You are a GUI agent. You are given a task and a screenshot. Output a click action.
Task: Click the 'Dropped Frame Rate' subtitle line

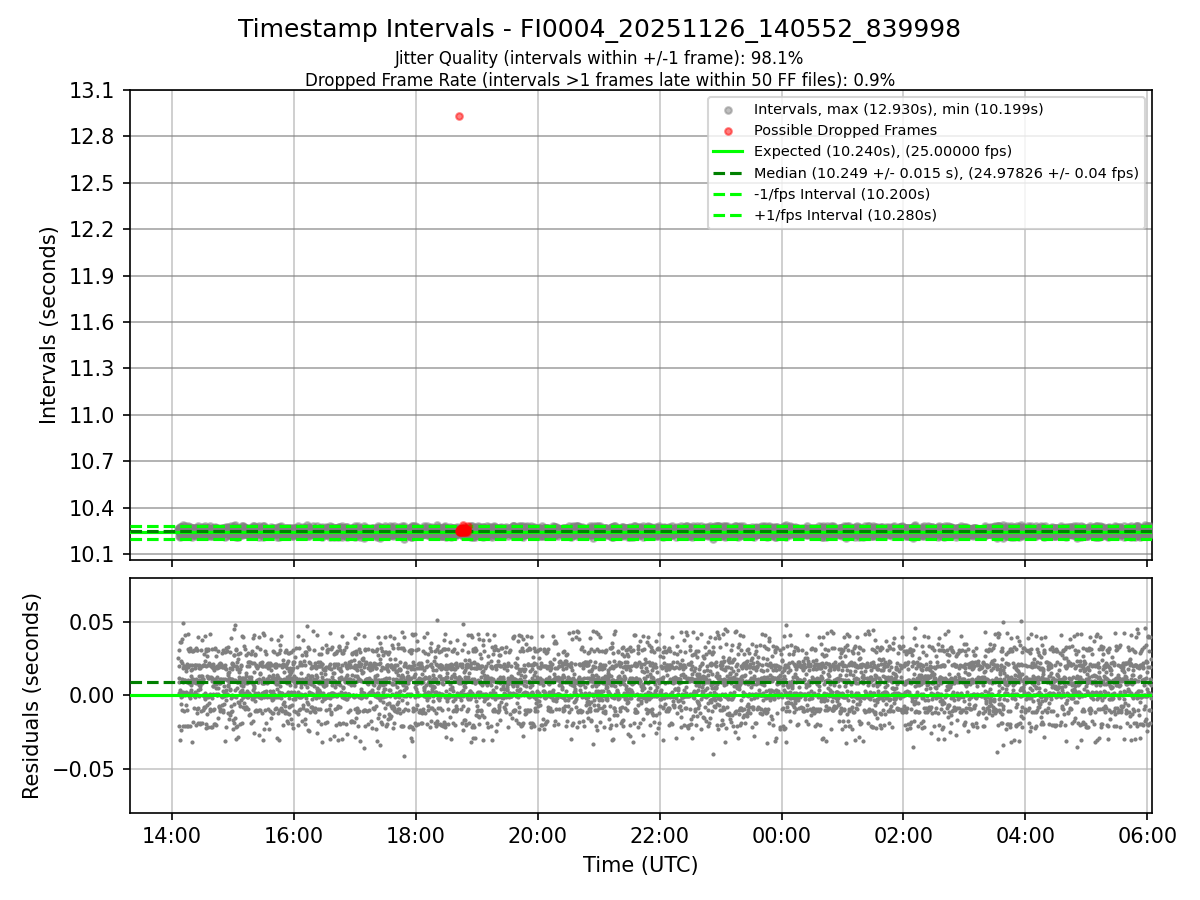click(599, 80)
